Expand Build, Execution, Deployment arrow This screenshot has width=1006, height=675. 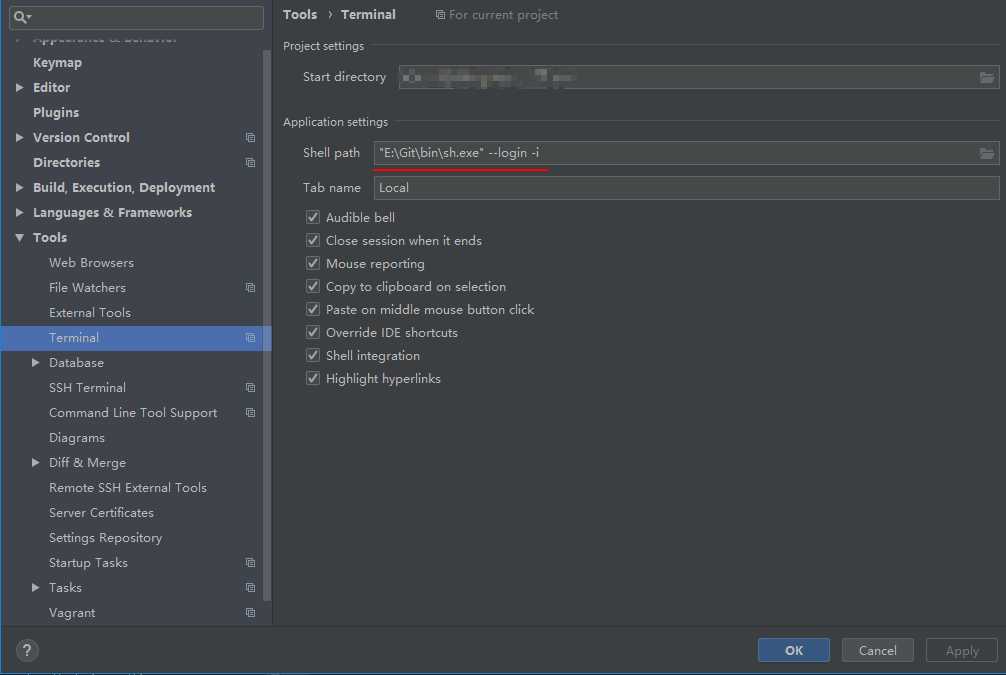19,187
